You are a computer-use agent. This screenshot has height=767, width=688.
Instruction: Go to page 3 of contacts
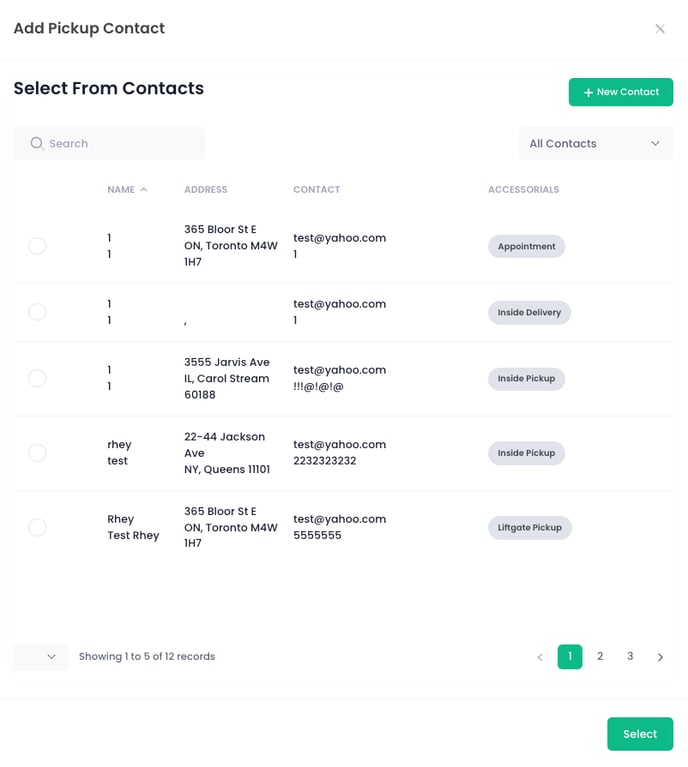tap(630, 656)
